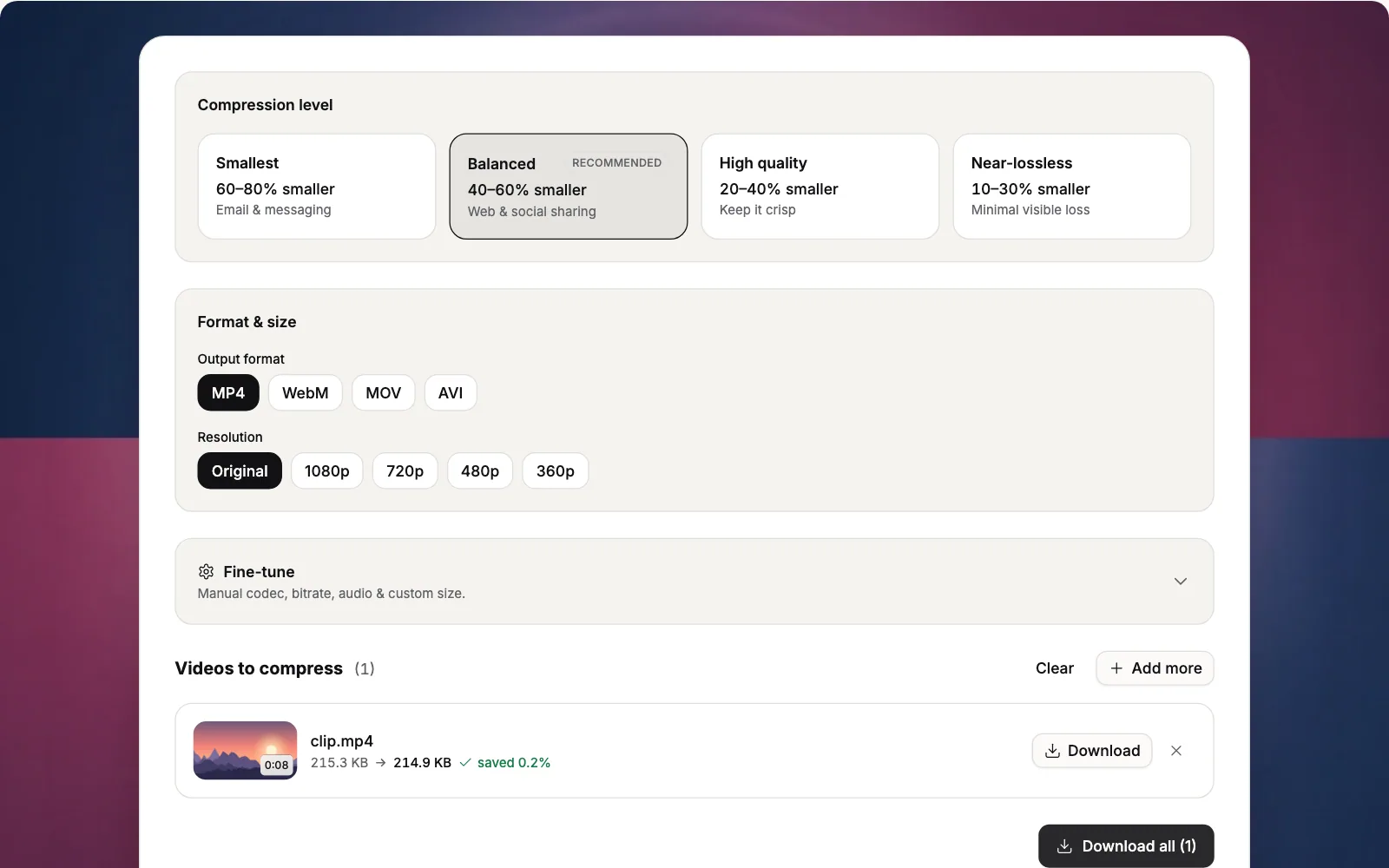Choose AVI as output format
The width and height of the screenshot is (1389, 868).
pos(451,393)
